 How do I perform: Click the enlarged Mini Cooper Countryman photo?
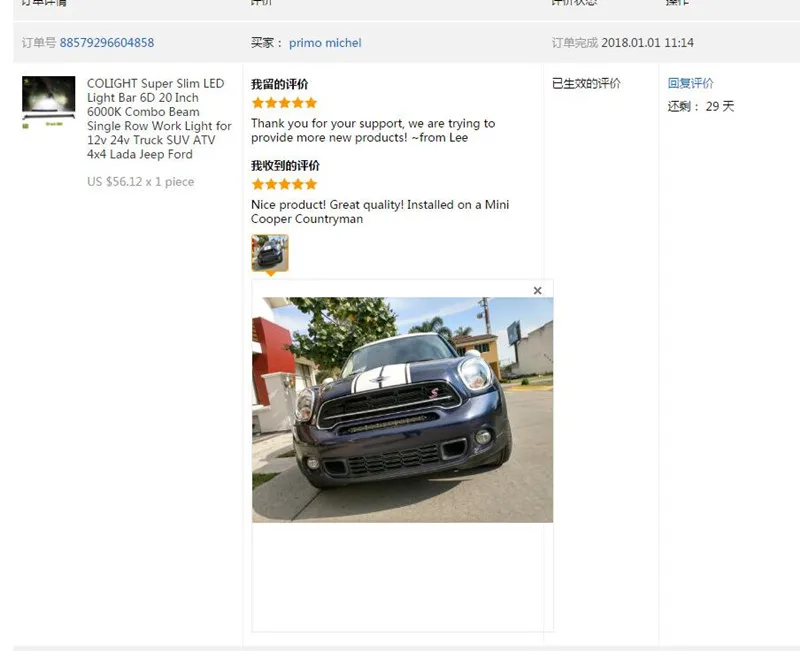[x=403, y=410]
